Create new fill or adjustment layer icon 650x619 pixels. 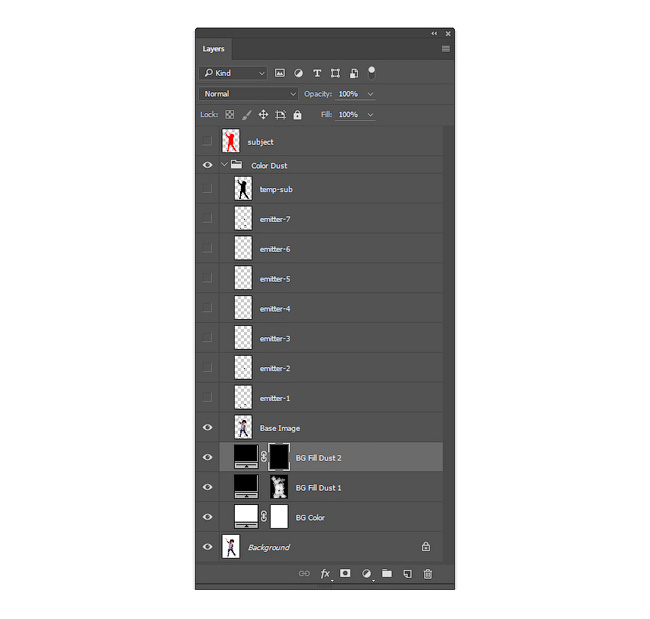366,573
